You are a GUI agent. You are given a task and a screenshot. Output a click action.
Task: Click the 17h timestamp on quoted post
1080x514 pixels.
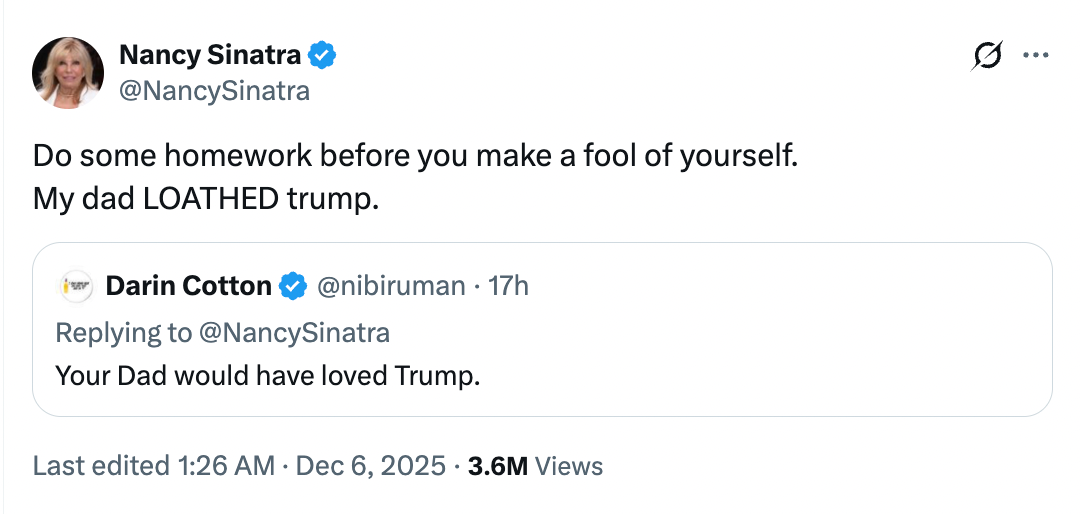[508, 286]
